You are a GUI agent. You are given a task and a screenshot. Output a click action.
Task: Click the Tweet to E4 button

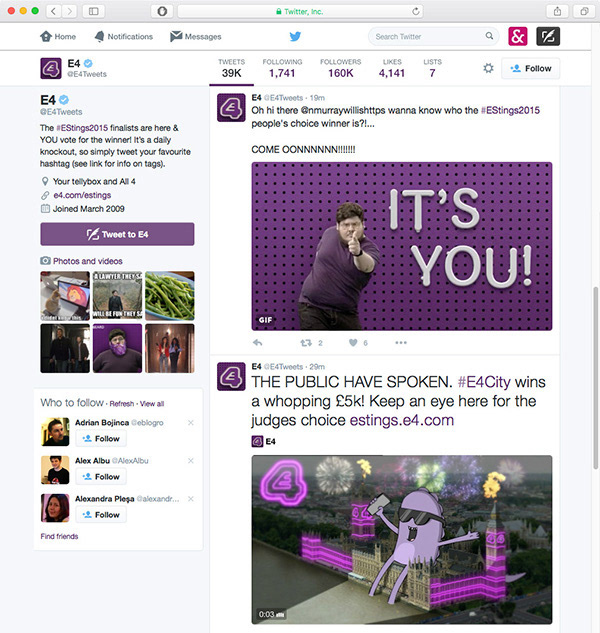click(x=117, y=234)
